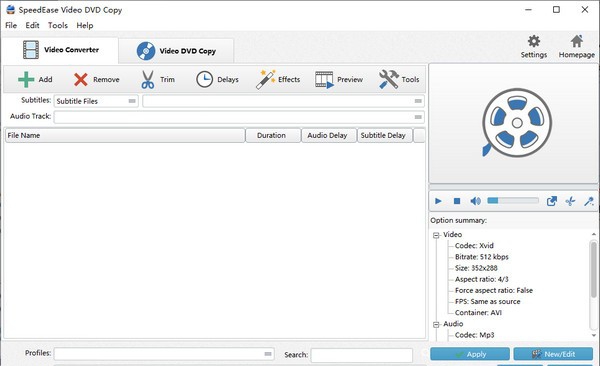Click the Audio Delay column header
The width and height of the screenshot is (600, 366).
pyautogui.click(x=329, y=136)
